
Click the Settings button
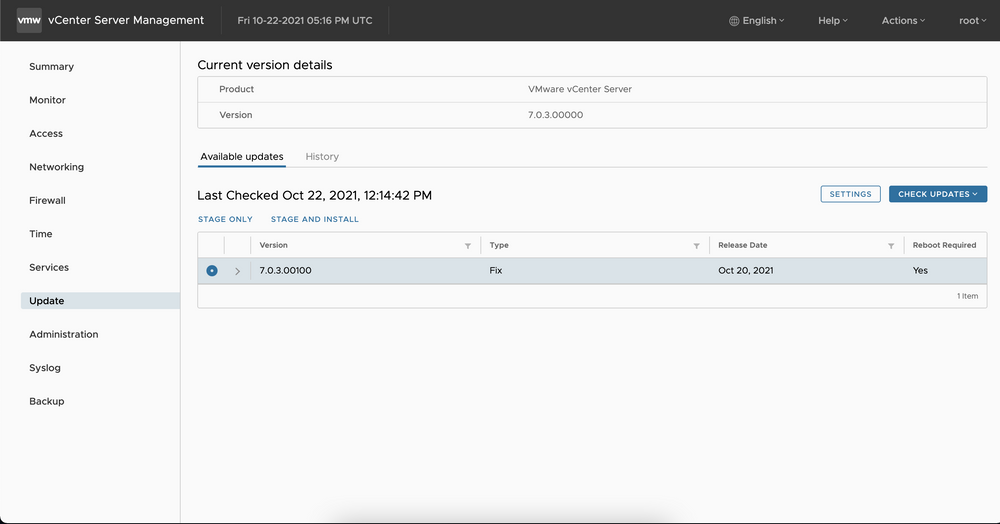pyautogui.click(x=850, y=194)
